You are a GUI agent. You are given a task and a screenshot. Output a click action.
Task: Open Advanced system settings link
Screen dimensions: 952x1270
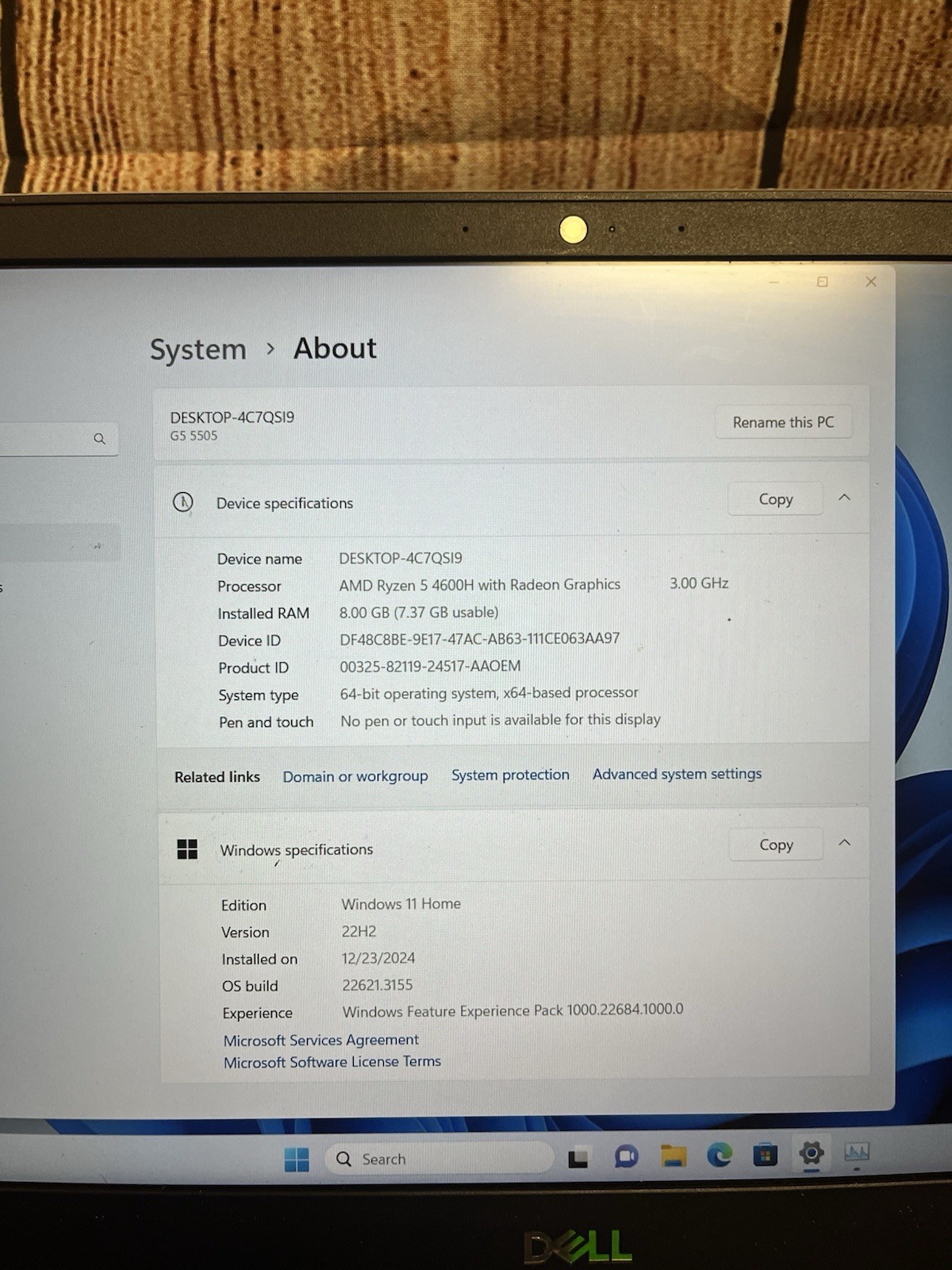pos(677,774)
